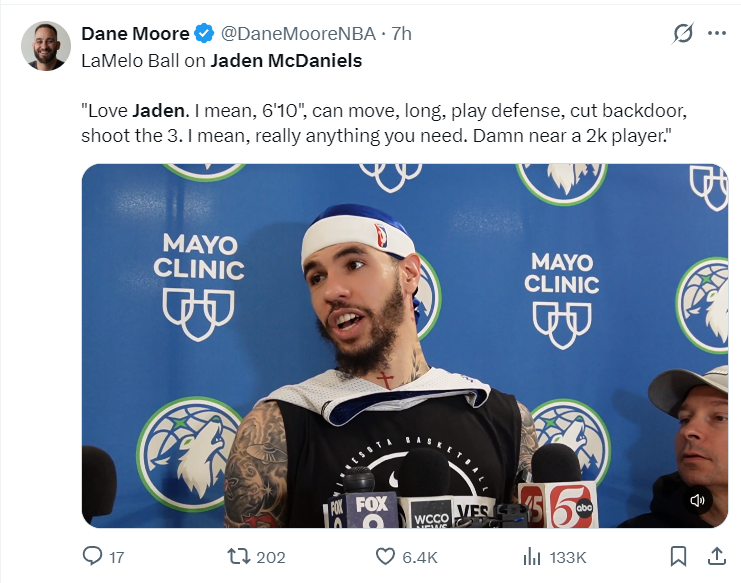
Task: Click the 202 repost count
Action: 271,557
